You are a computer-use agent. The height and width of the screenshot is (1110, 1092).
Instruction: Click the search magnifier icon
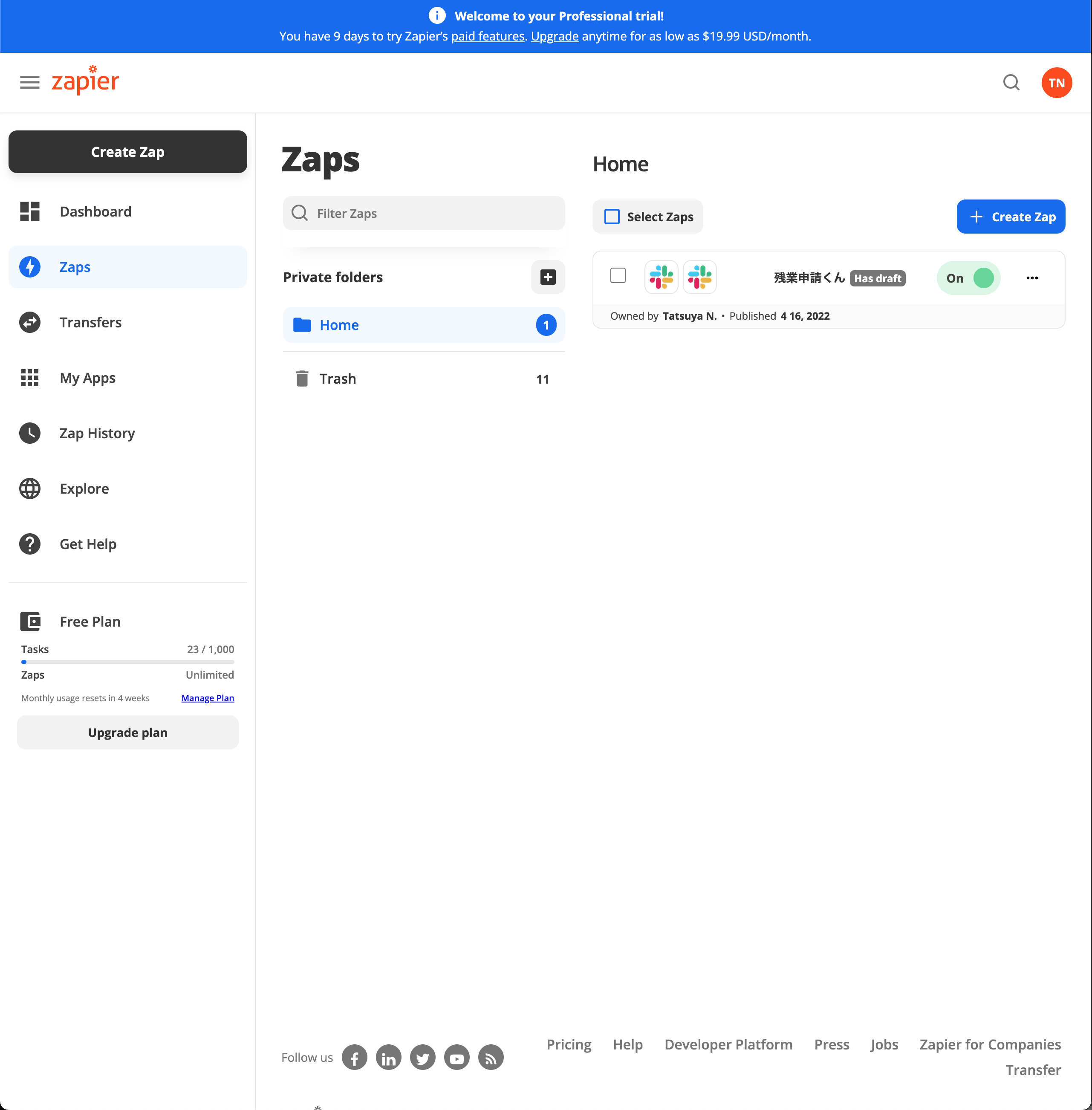1011,83
